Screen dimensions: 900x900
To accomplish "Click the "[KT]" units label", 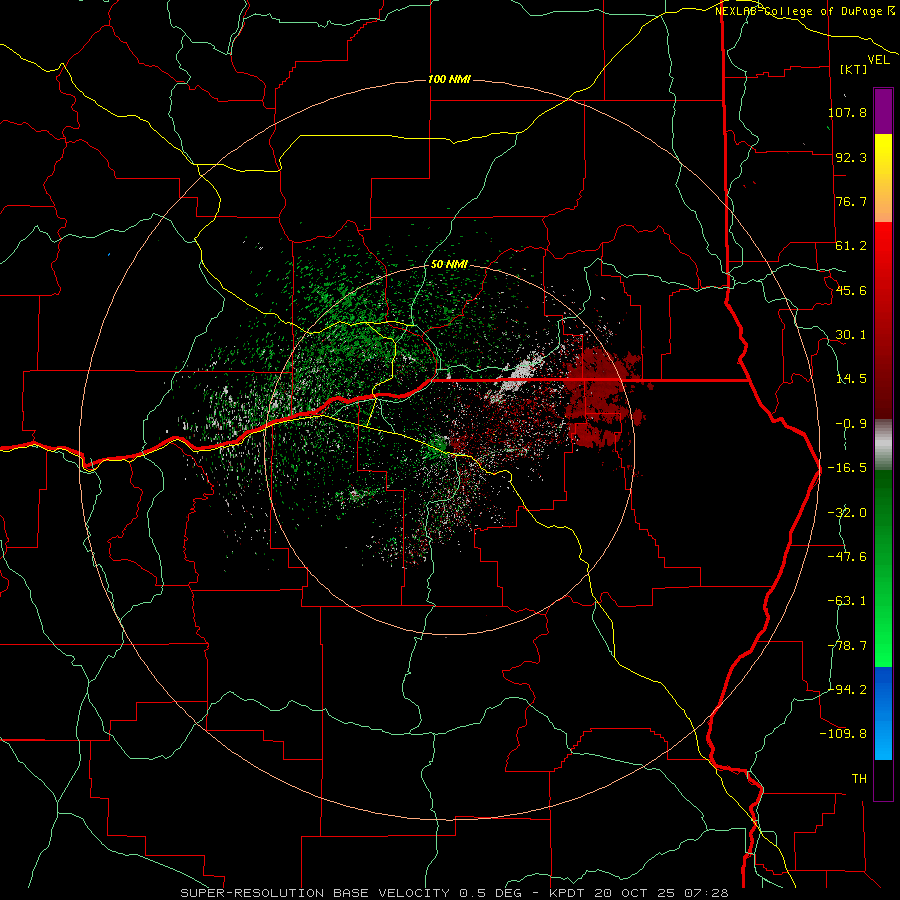I will pos(853,69).
